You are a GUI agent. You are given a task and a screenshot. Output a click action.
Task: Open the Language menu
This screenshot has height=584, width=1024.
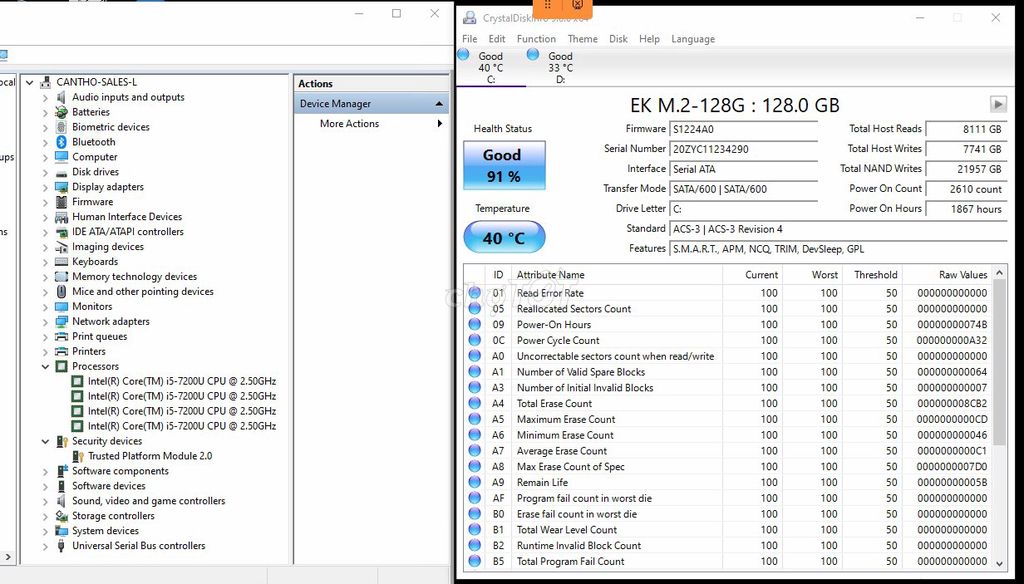point(693,39)
